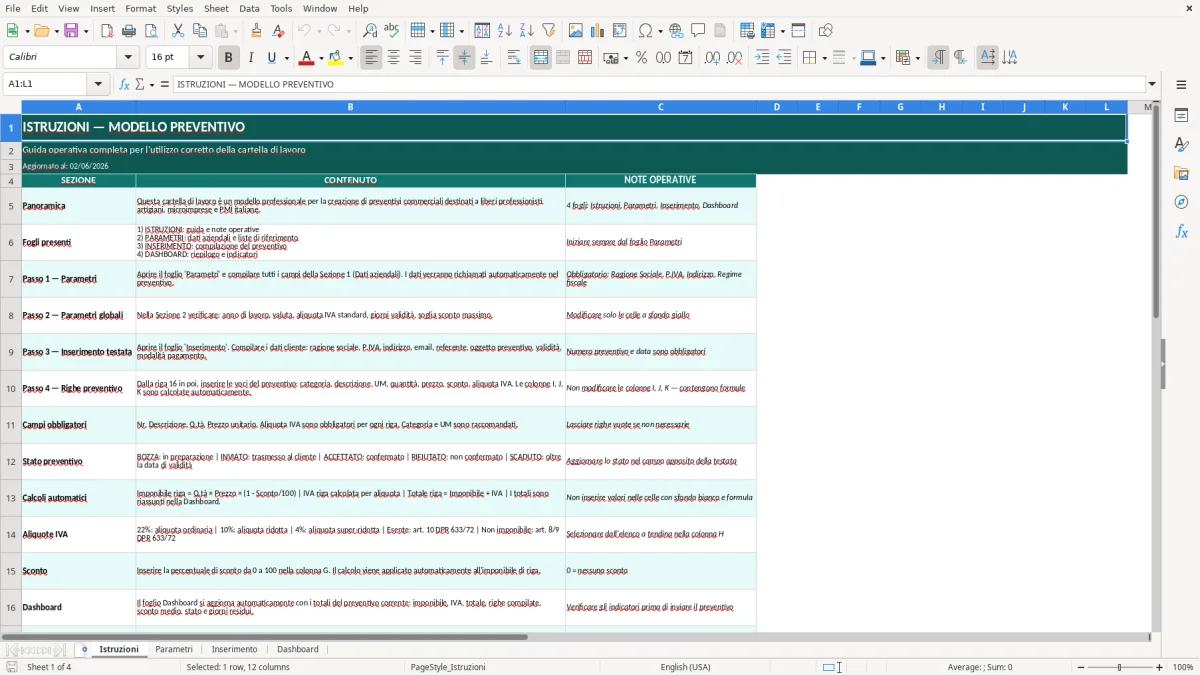Image resolution: width=1200 pixels, height=675 pixels.
Task: Open background color dropdown arrow
Action: coord(350,58)
